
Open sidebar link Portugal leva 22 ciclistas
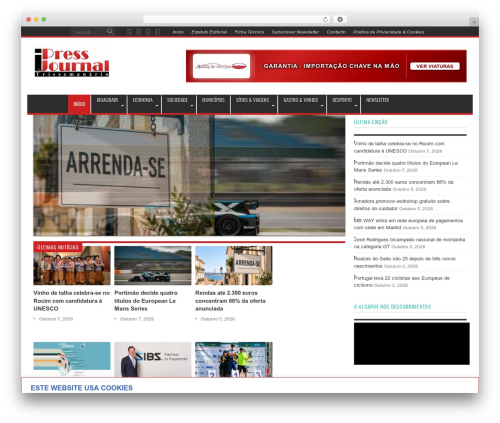(x=402, y=281)
